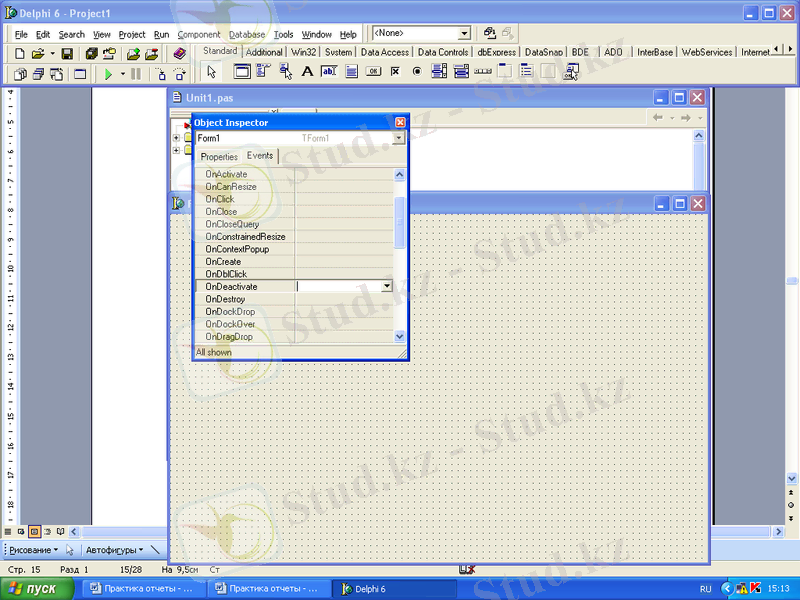Viewport: 800px width, 600px height.
Task: Click the Open file folder icon
Action: tap(38, 54)
